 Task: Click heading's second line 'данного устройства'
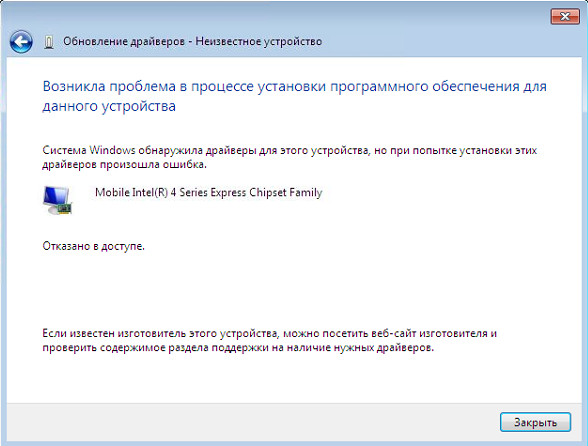(x=109, y=106)
